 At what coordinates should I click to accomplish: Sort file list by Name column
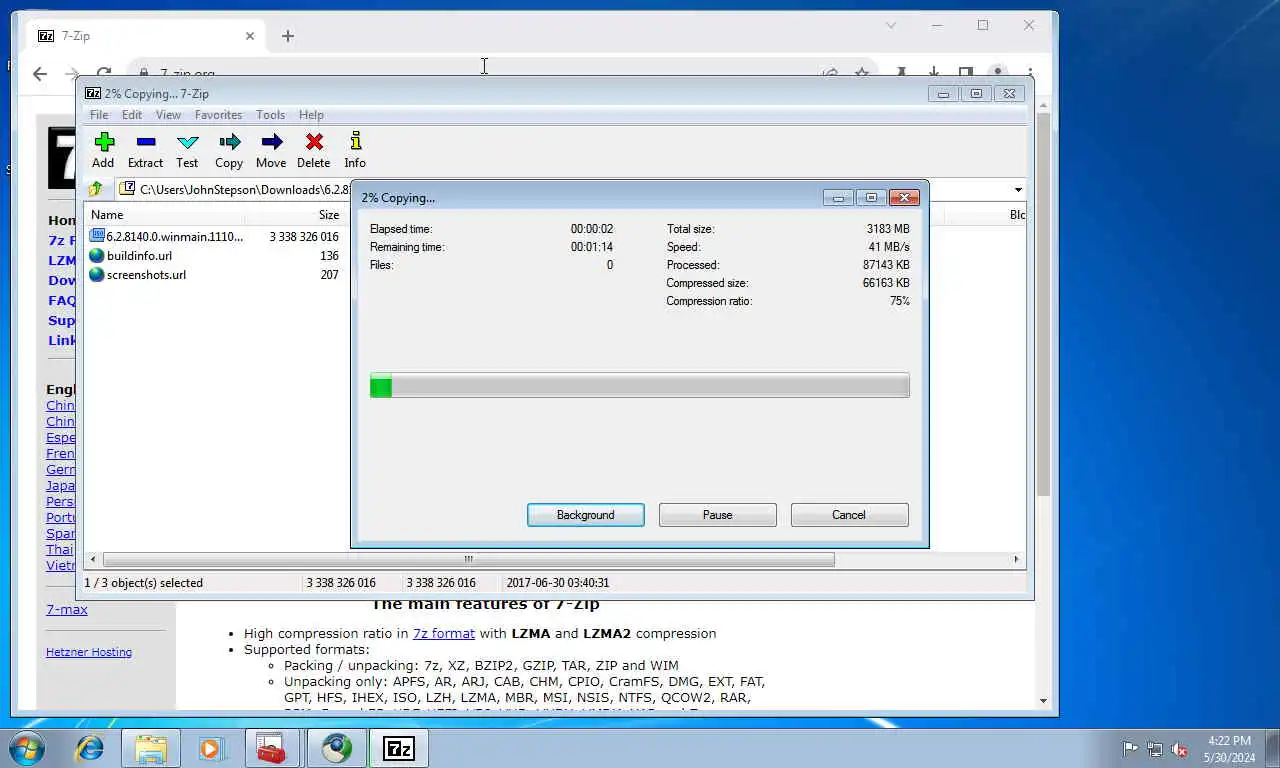point(107,215)
